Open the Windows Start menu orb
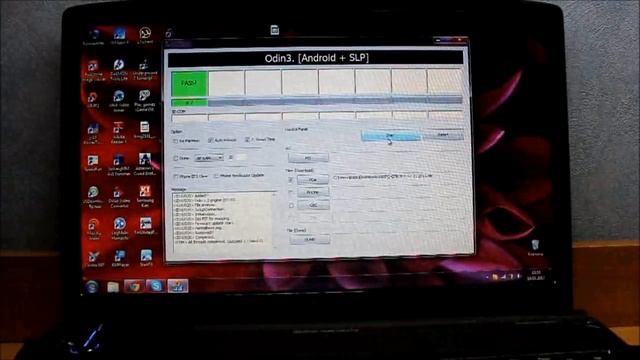This screenshot has width=640, height=360. pos(92,287)
